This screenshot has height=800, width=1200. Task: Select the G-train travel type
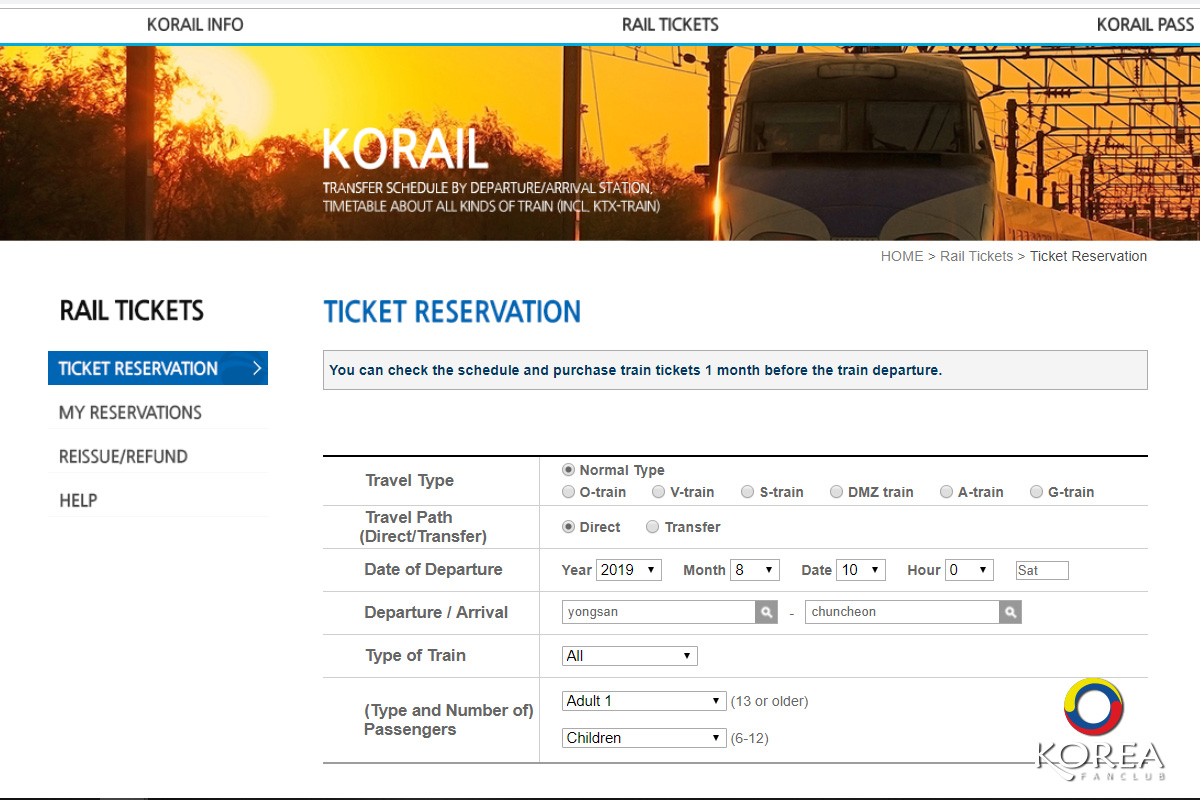pyautogui.click(x=1037, y=492)
